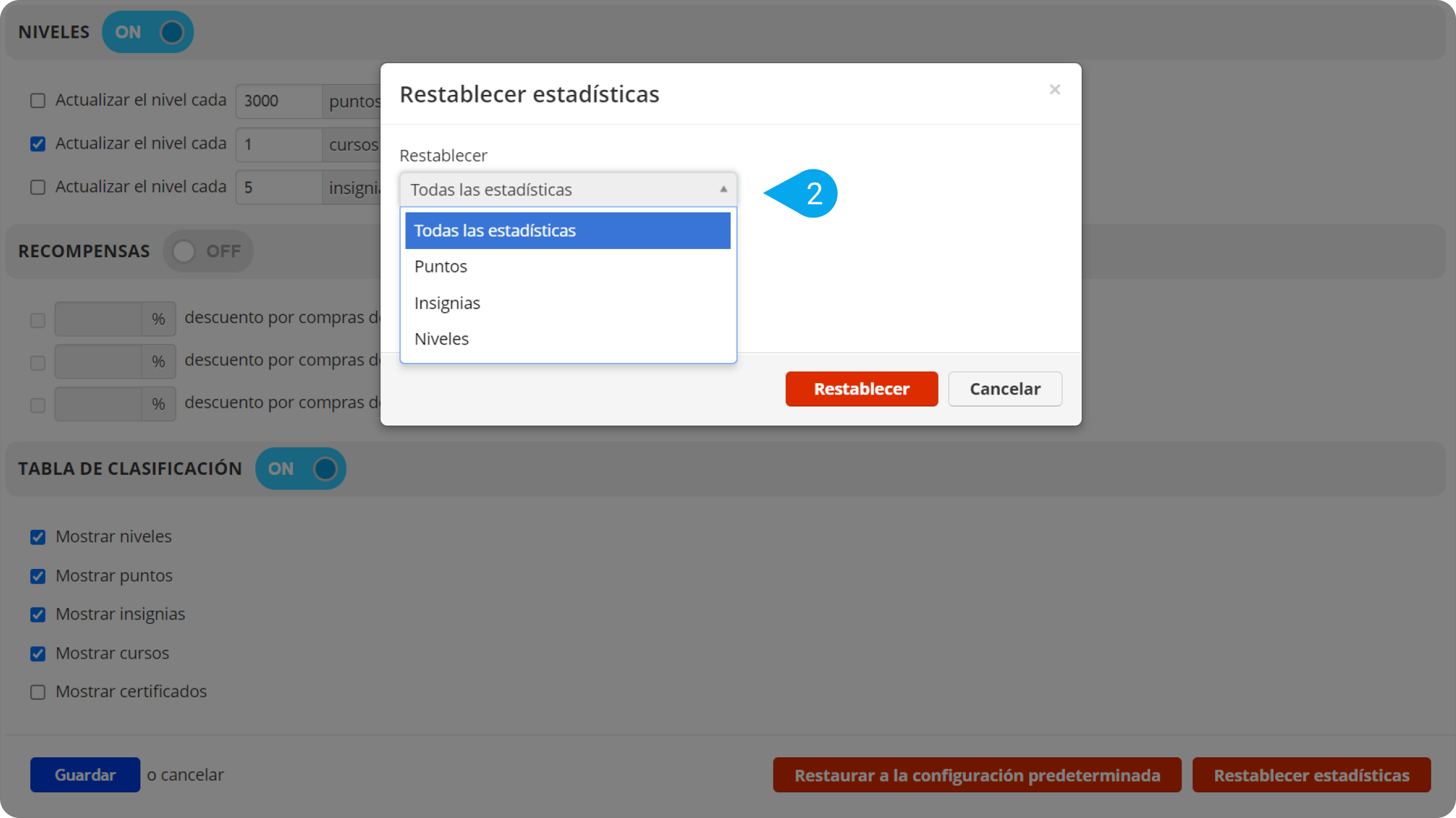Check Mostrar certificados checkbox
1456x818 pixels.
(38, 692)
